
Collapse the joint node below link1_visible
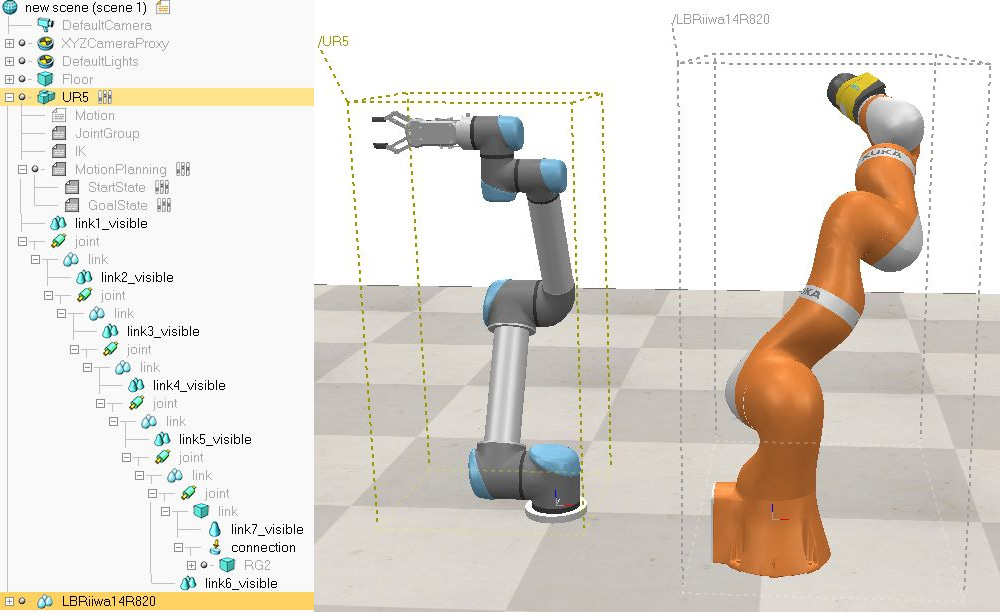click(x=22, y=242)
